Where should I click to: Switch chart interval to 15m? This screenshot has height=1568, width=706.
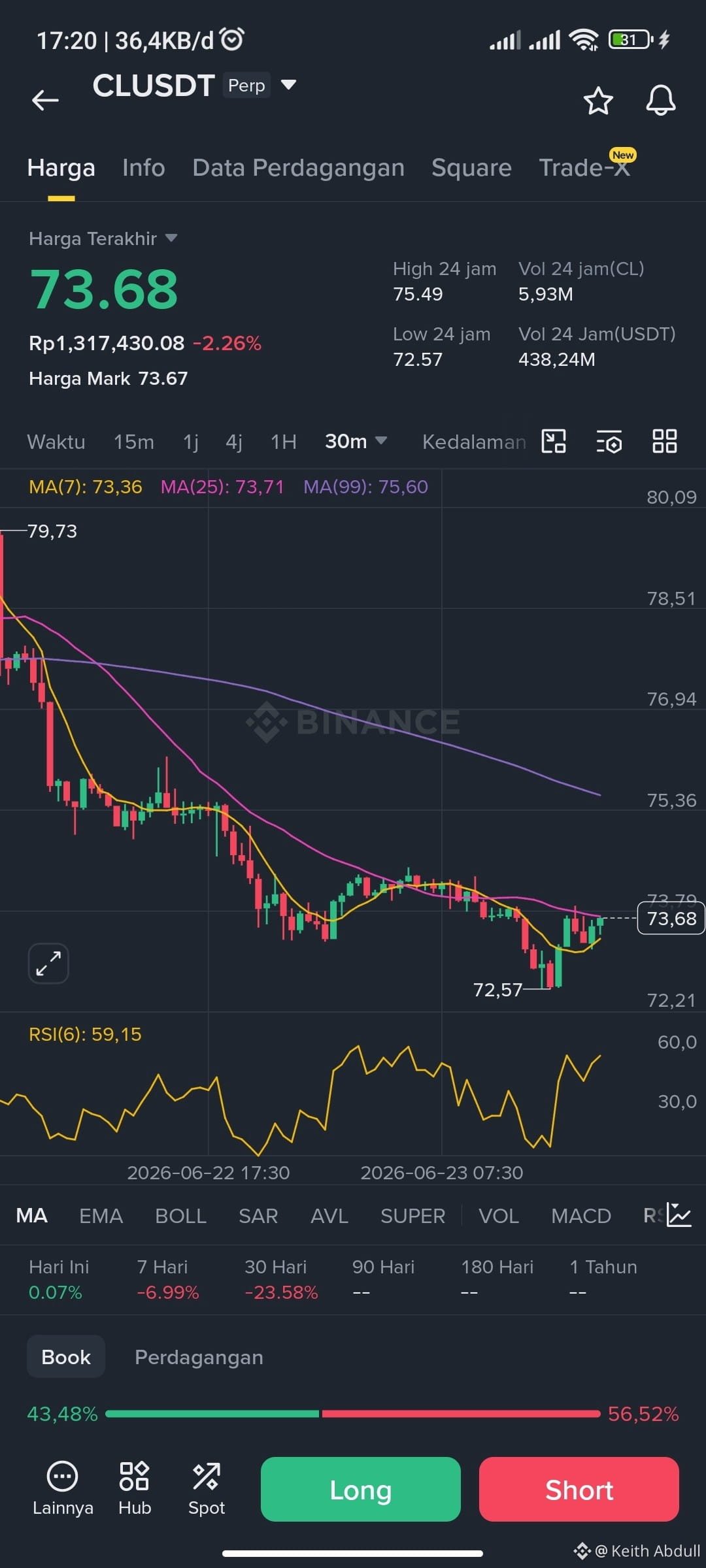(134, 442)
